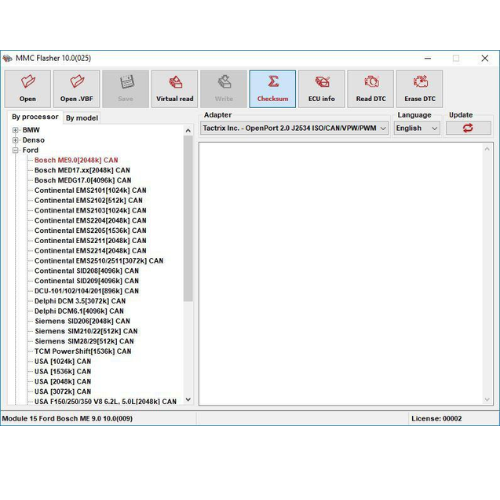Click the MMC Flasher title bar app icon
Screen dimensions: 500x500
8,58
